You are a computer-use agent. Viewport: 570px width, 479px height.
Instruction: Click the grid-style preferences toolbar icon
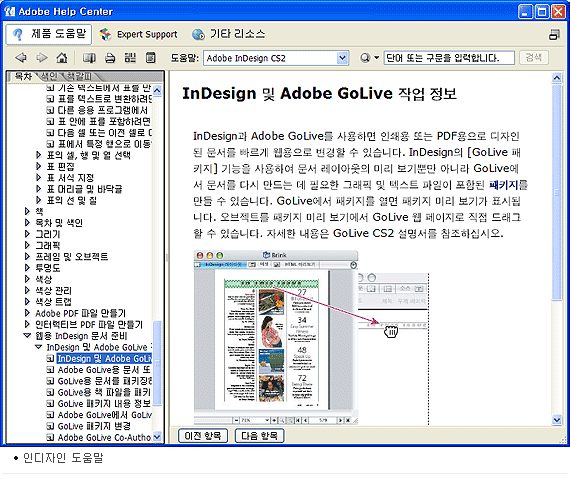pos(130,58)
